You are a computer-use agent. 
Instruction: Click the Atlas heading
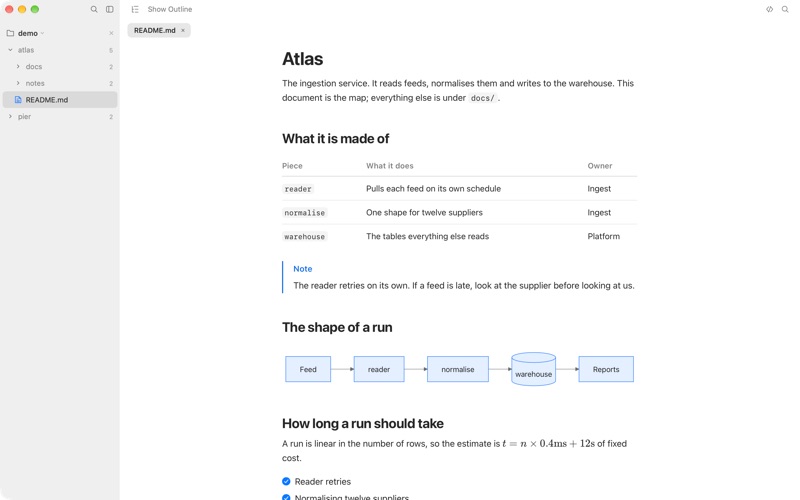pos(303,59)
